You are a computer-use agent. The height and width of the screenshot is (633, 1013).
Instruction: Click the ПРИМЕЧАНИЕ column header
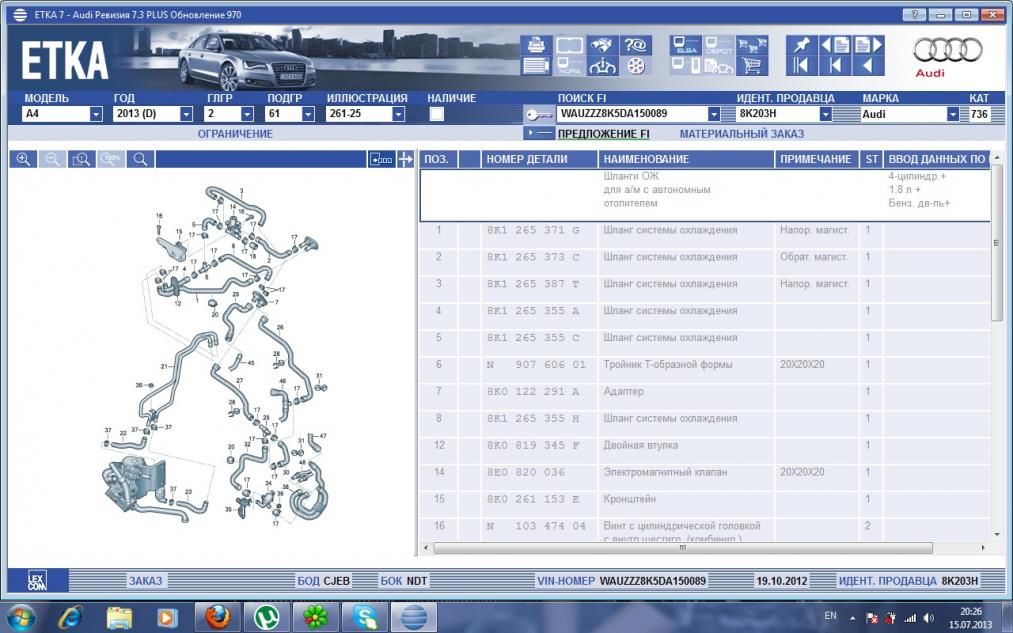coord(817,159)
